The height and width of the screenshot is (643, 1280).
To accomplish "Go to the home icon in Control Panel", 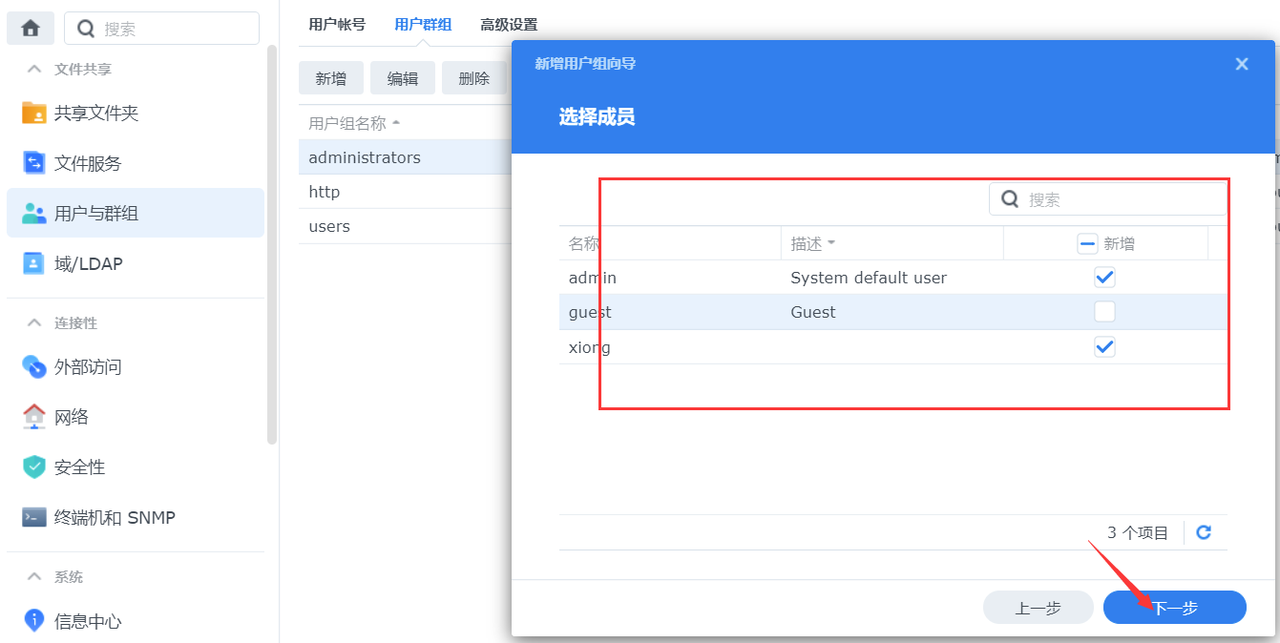I will 30,28.
